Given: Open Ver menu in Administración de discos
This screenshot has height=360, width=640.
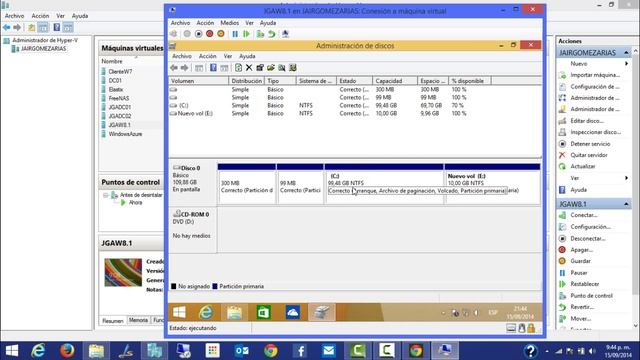Looking at the screenshot, I should (228, 56).
